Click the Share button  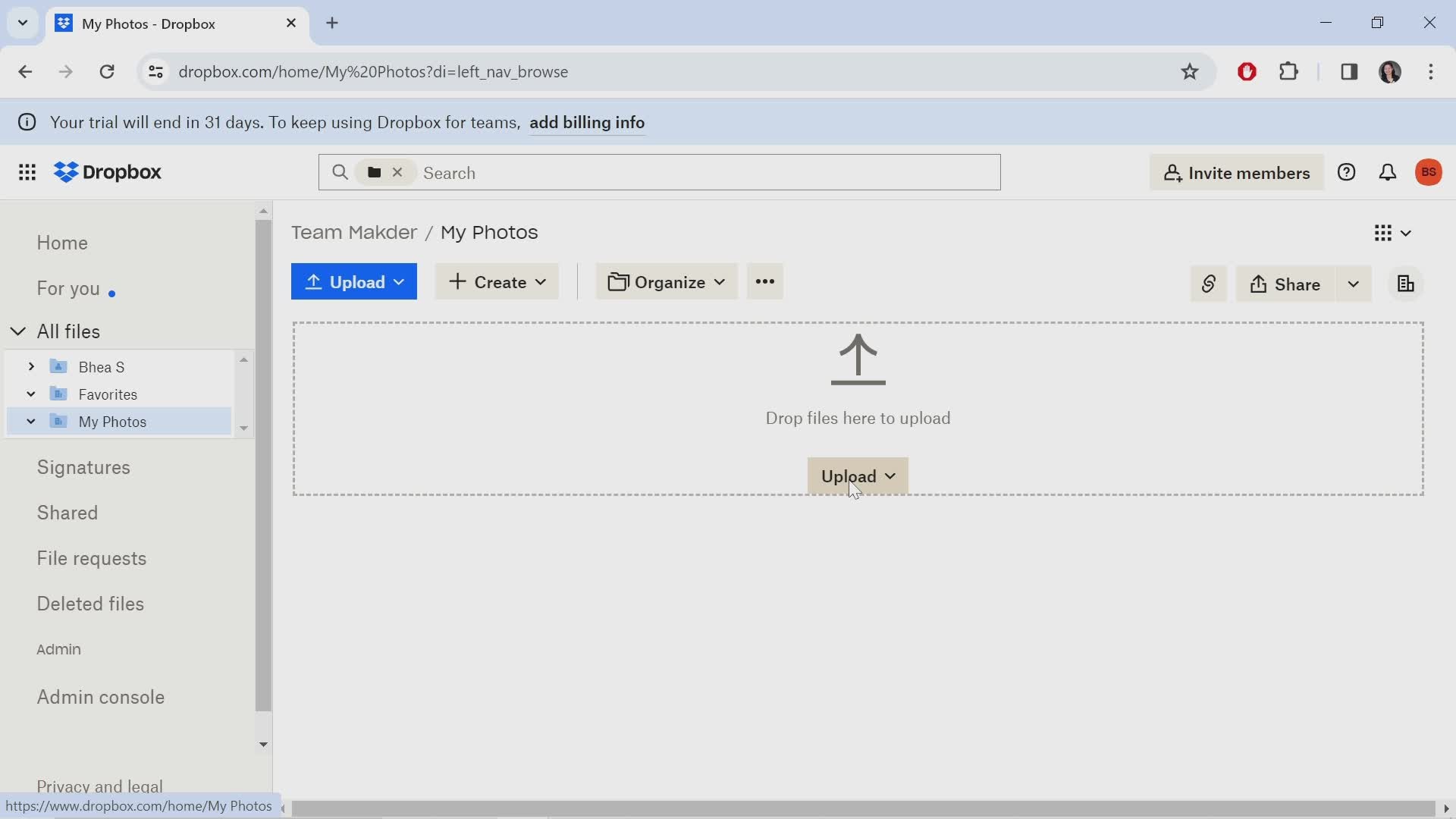click(1285, 284)
